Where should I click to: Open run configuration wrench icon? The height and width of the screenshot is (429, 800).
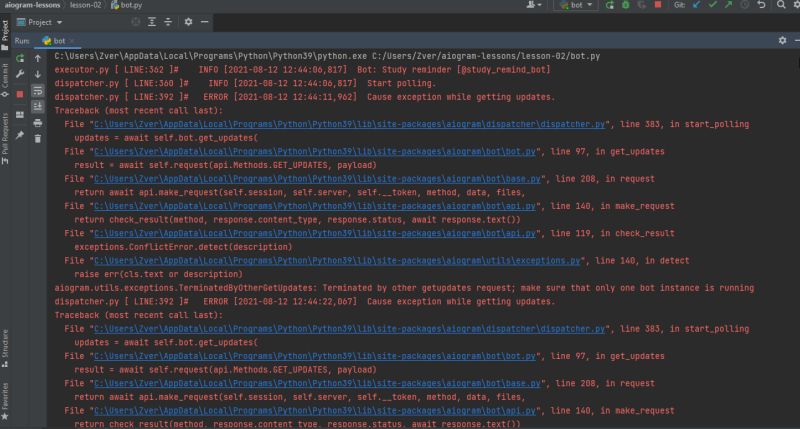[20, 74]
